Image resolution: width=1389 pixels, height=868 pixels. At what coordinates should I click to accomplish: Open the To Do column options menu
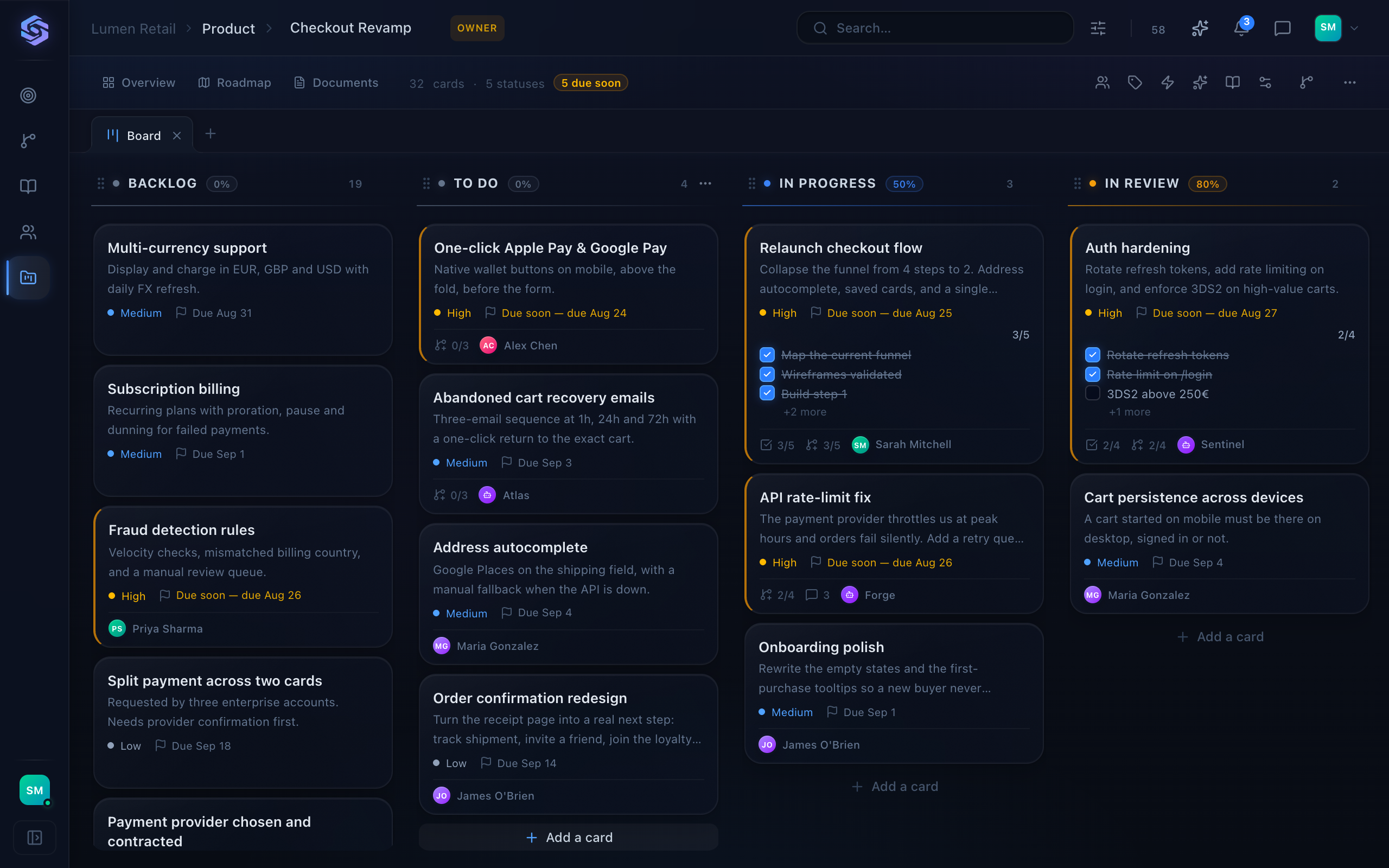(x=705, y=184)
